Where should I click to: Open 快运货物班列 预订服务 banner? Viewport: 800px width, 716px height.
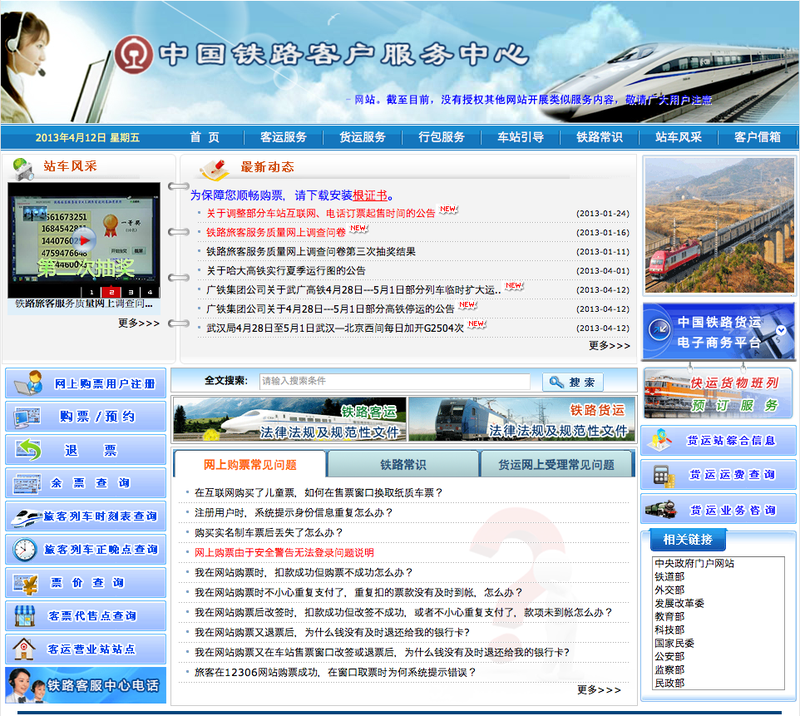click(718, 393)
